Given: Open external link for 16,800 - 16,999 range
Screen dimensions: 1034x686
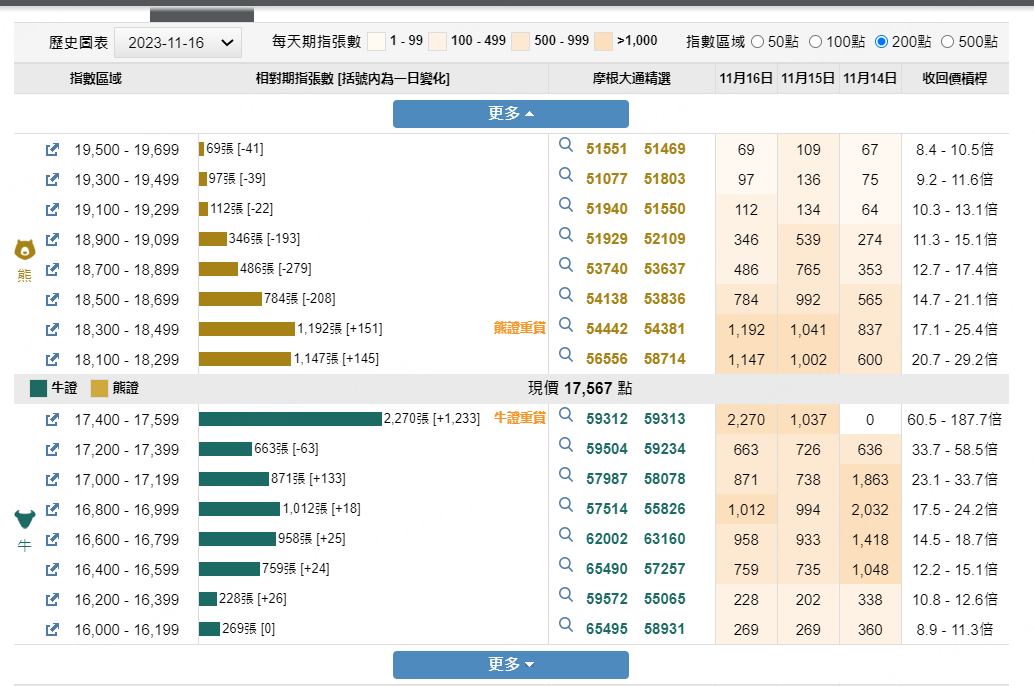Looking at the screenshot, I should pyautogui.click(x=52, y=510).
